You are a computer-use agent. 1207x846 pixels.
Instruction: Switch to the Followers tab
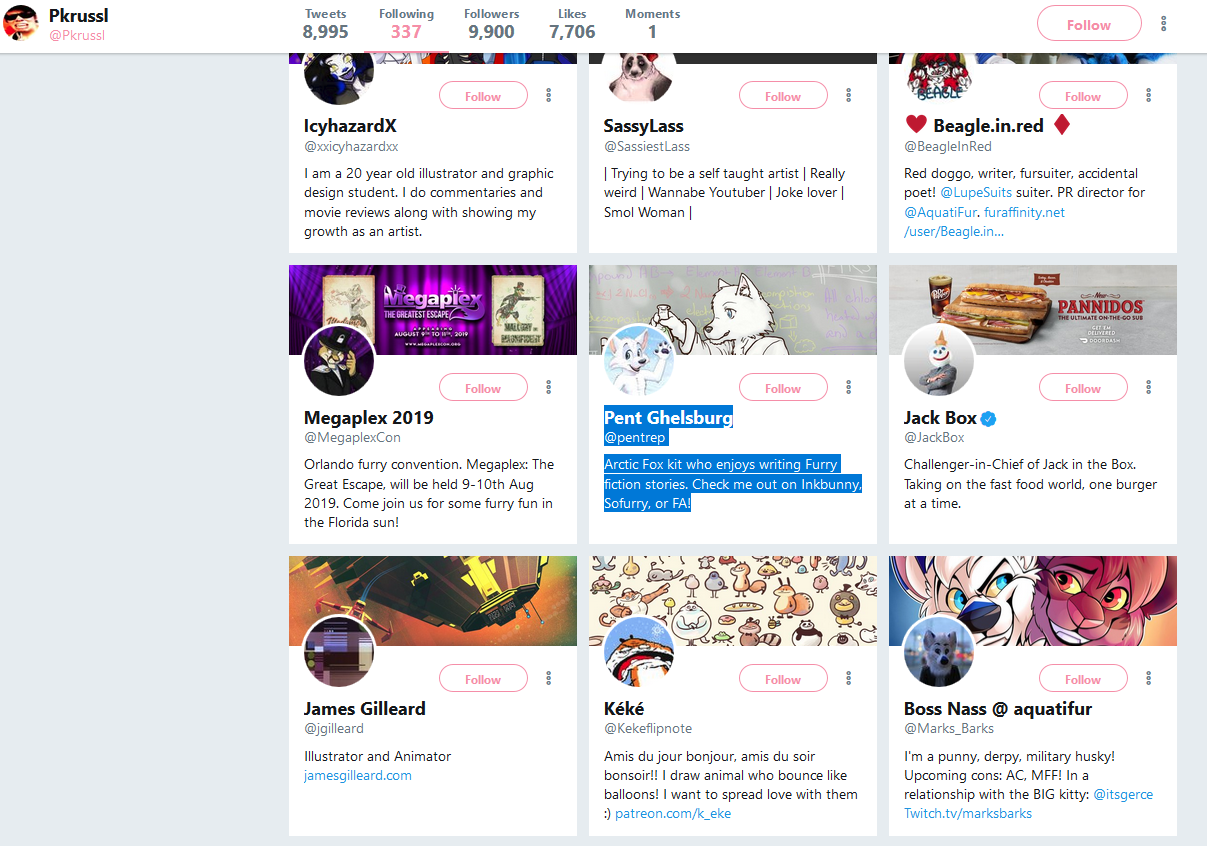[491, 25]
